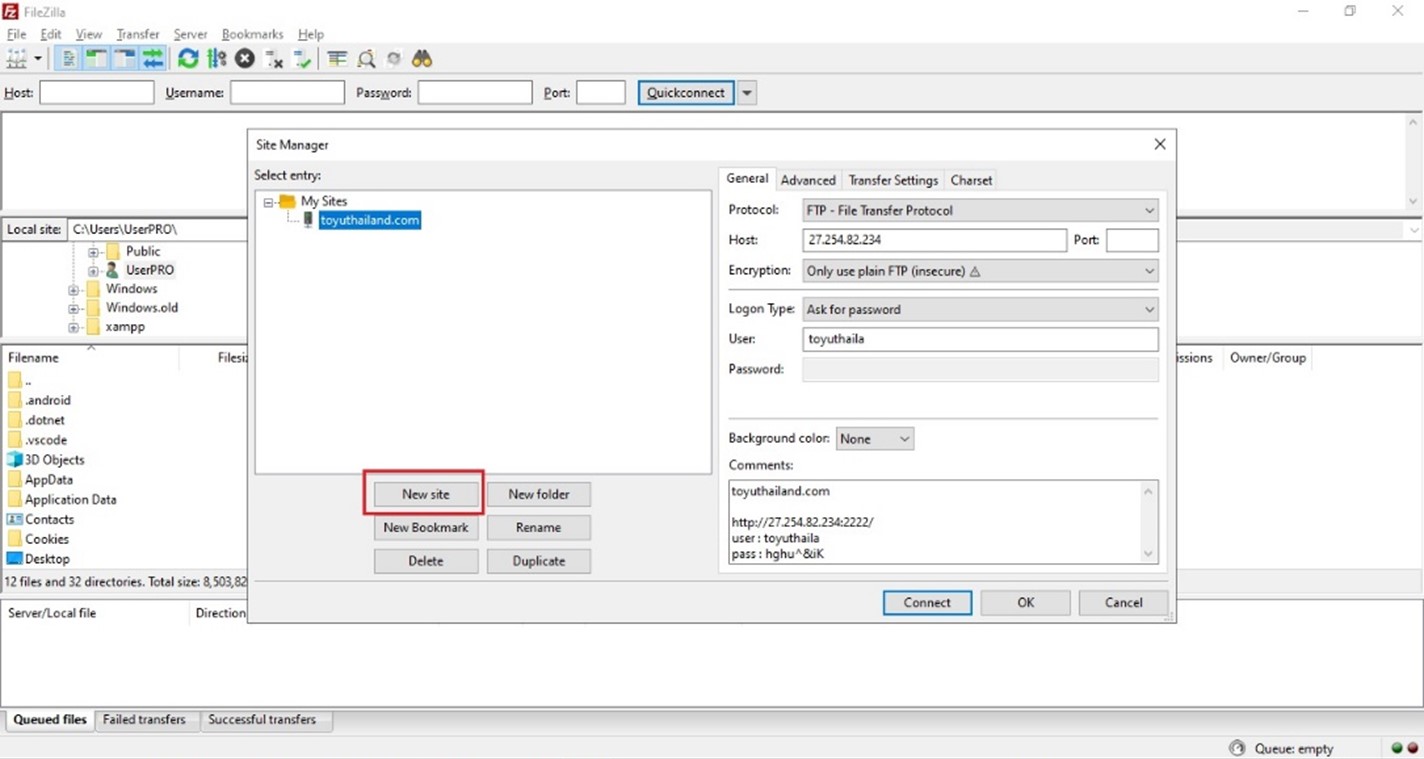
Task: Click the Quickconnect button
Action: (x=685, y=93)
